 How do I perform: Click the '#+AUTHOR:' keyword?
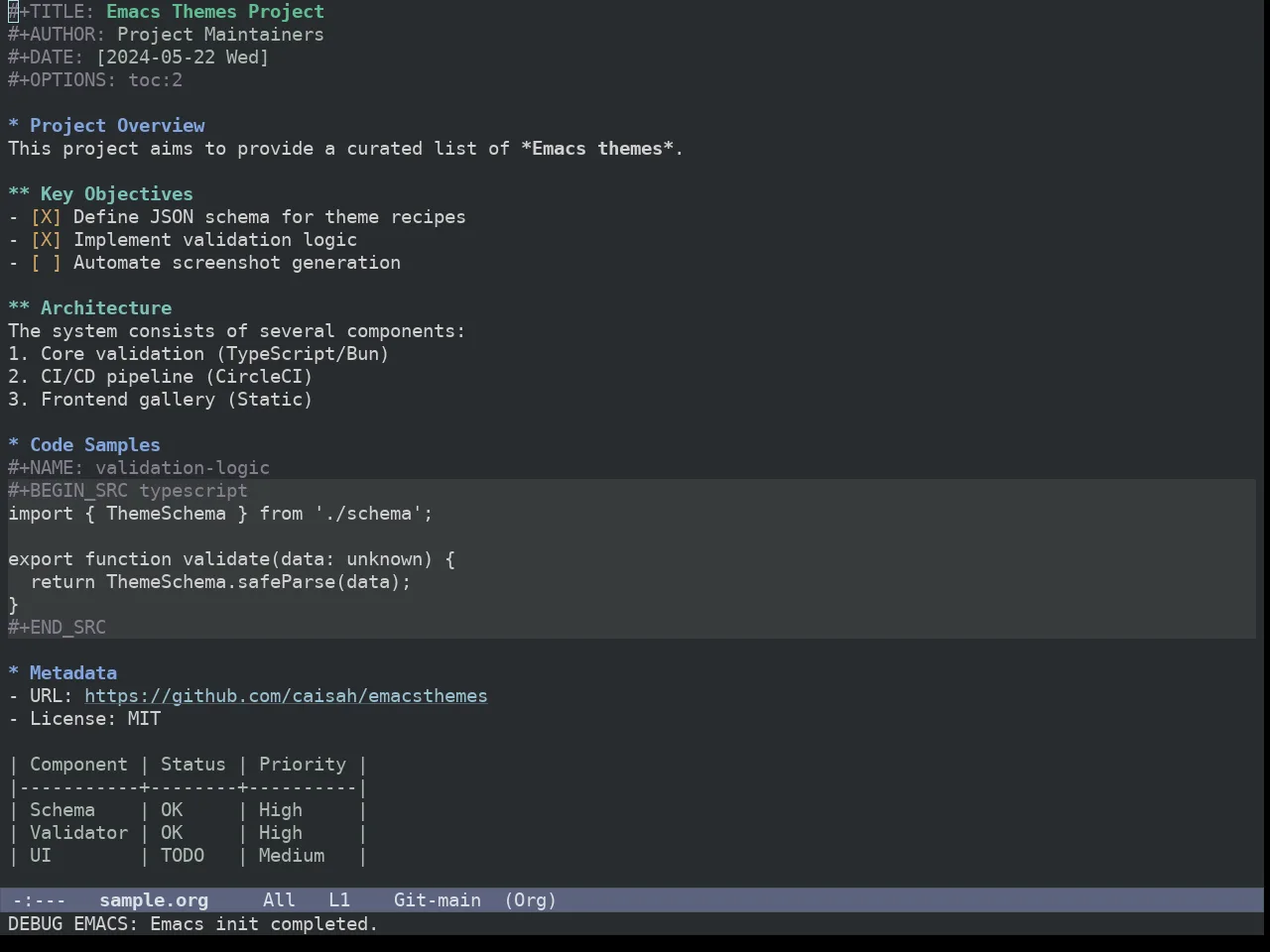coord(57,35)
